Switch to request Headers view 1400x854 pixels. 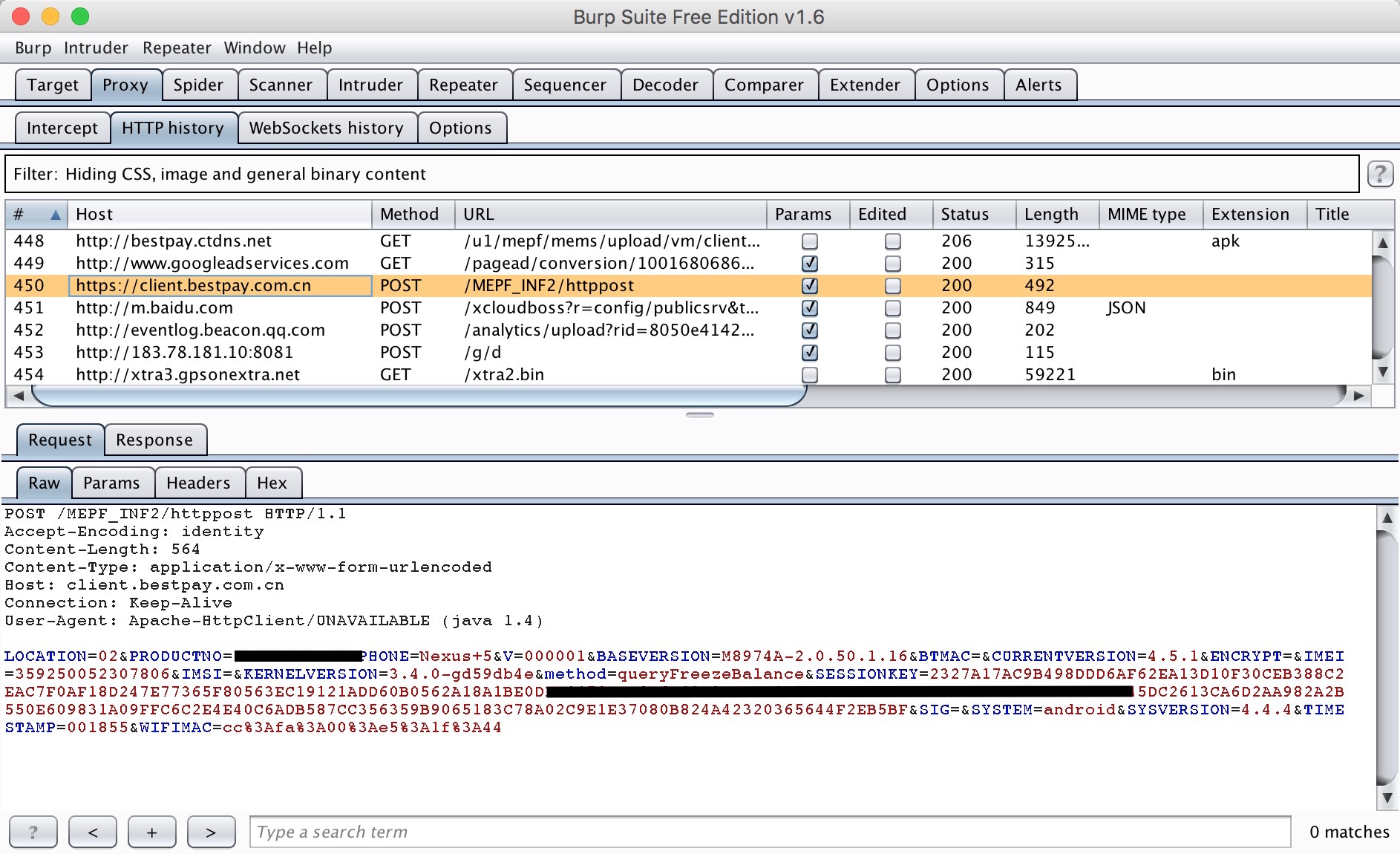[198, 483]
